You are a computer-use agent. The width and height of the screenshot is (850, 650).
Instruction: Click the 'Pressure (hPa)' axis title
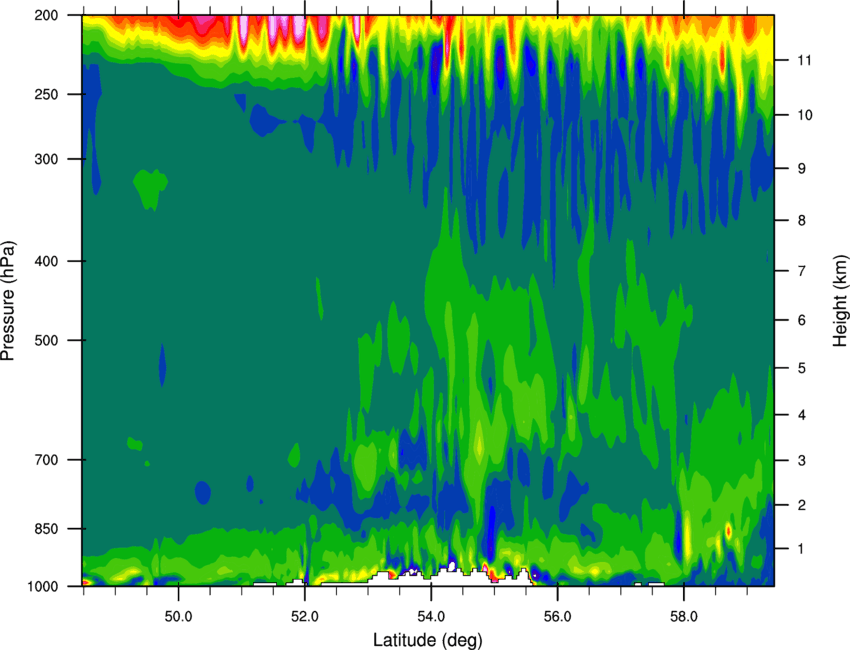[x=8, y=301]
